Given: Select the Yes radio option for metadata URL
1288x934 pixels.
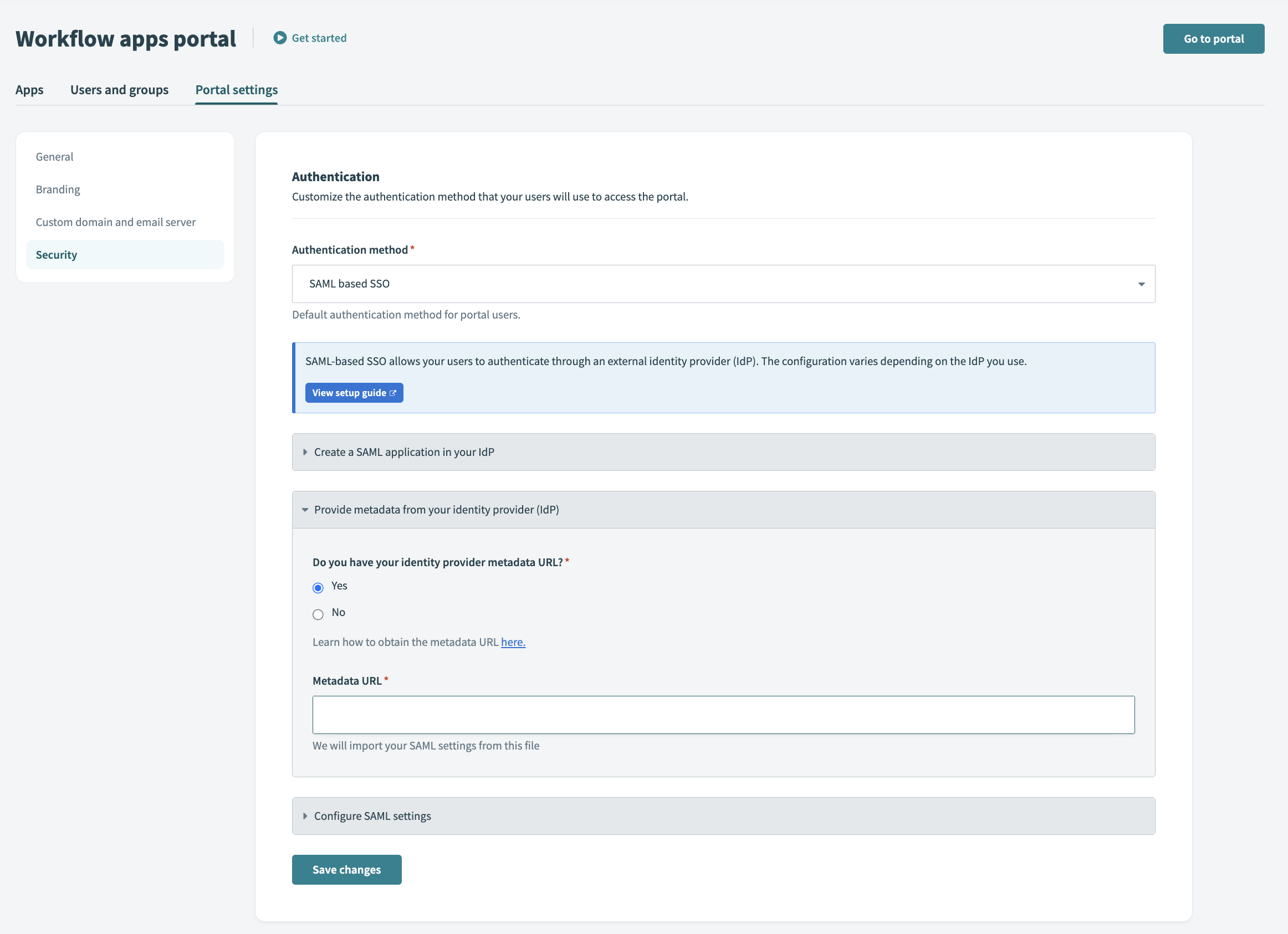Looking at the screenshot, I should tap(318, 588).
